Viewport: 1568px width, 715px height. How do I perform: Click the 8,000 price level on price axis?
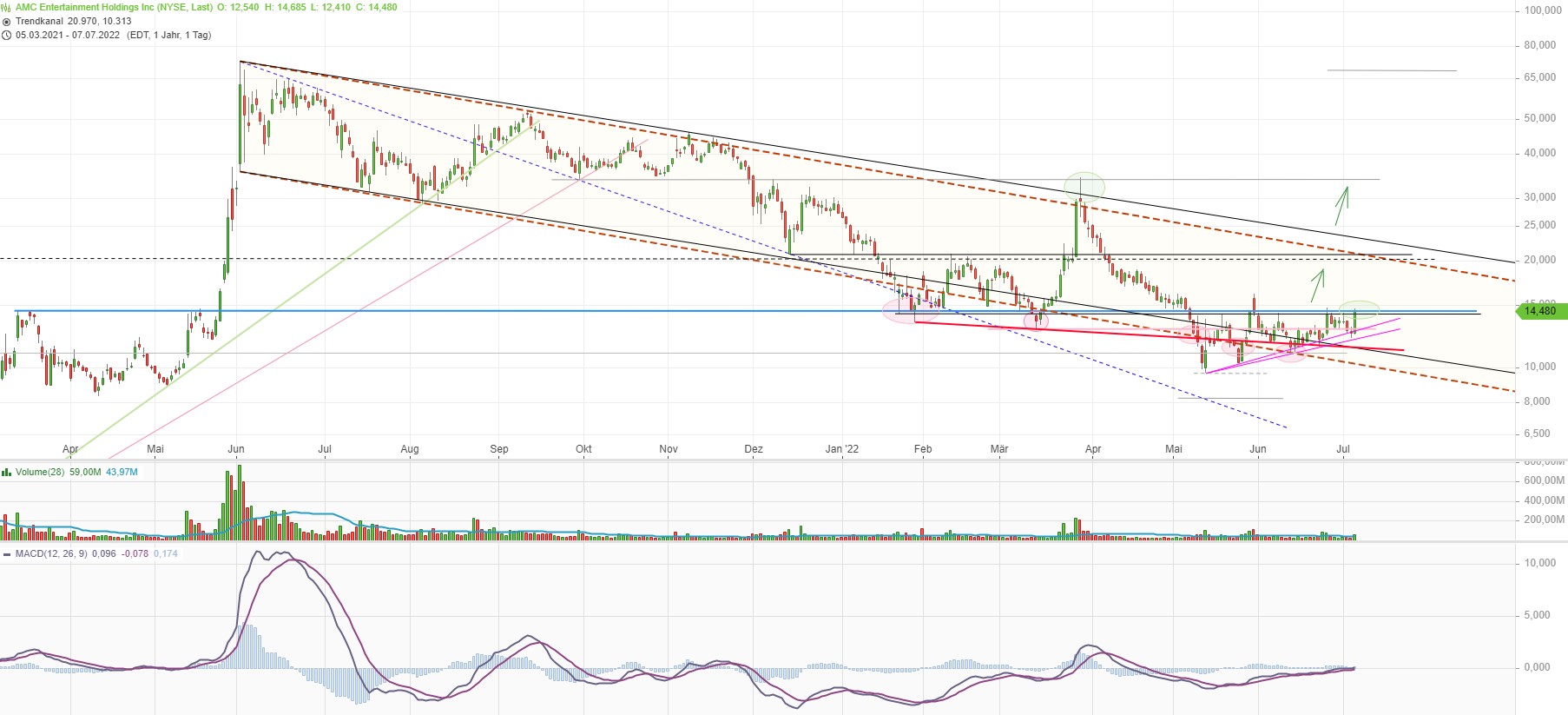[x=1538, y=401]
